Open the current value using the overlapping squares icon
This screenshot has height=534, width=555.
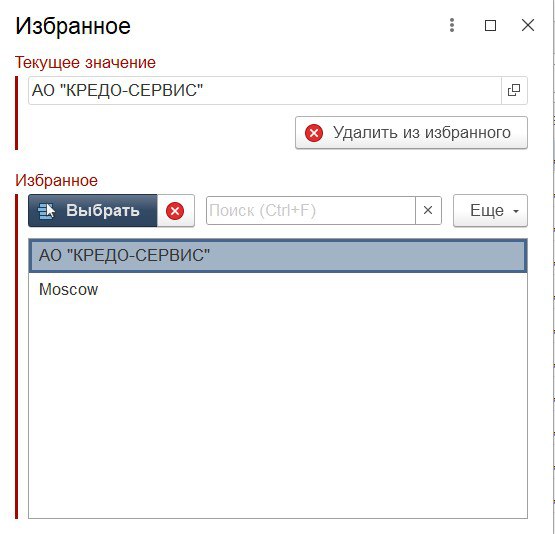pos(514,91)
